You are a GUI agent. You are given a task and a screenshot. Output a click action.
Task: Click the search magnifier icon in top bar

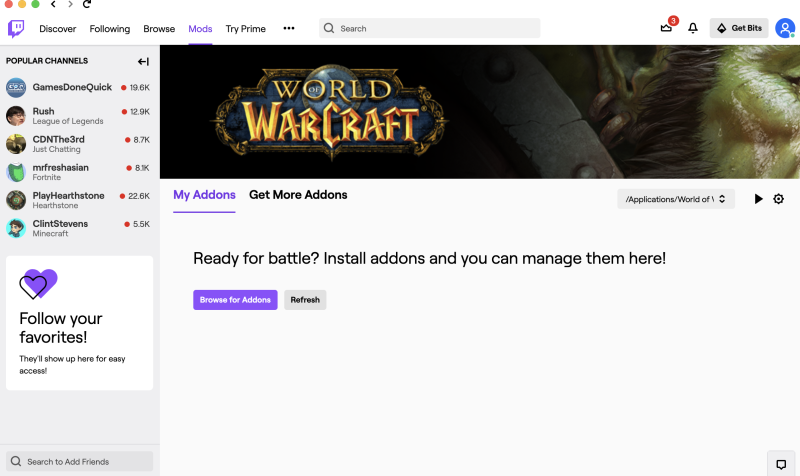coord(329,28)
